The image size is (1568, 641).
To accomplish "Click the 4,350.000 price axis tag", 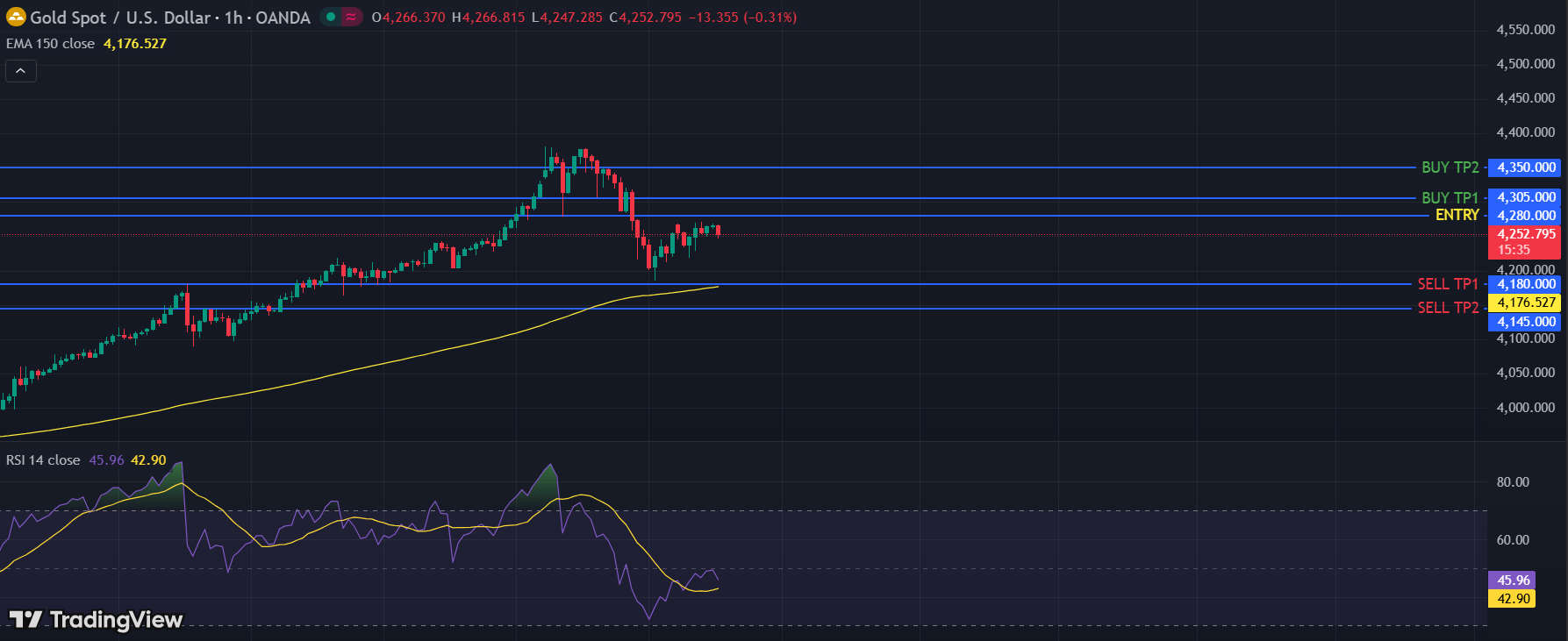I will click(1526, 167).
